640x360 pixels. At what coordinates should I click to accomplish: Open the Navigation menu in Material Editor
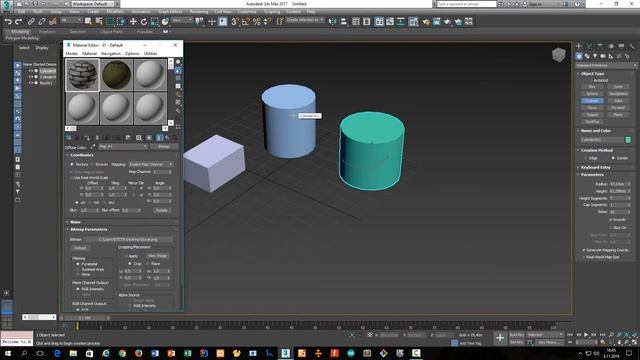pyautogui.click(x=111, y=53)
